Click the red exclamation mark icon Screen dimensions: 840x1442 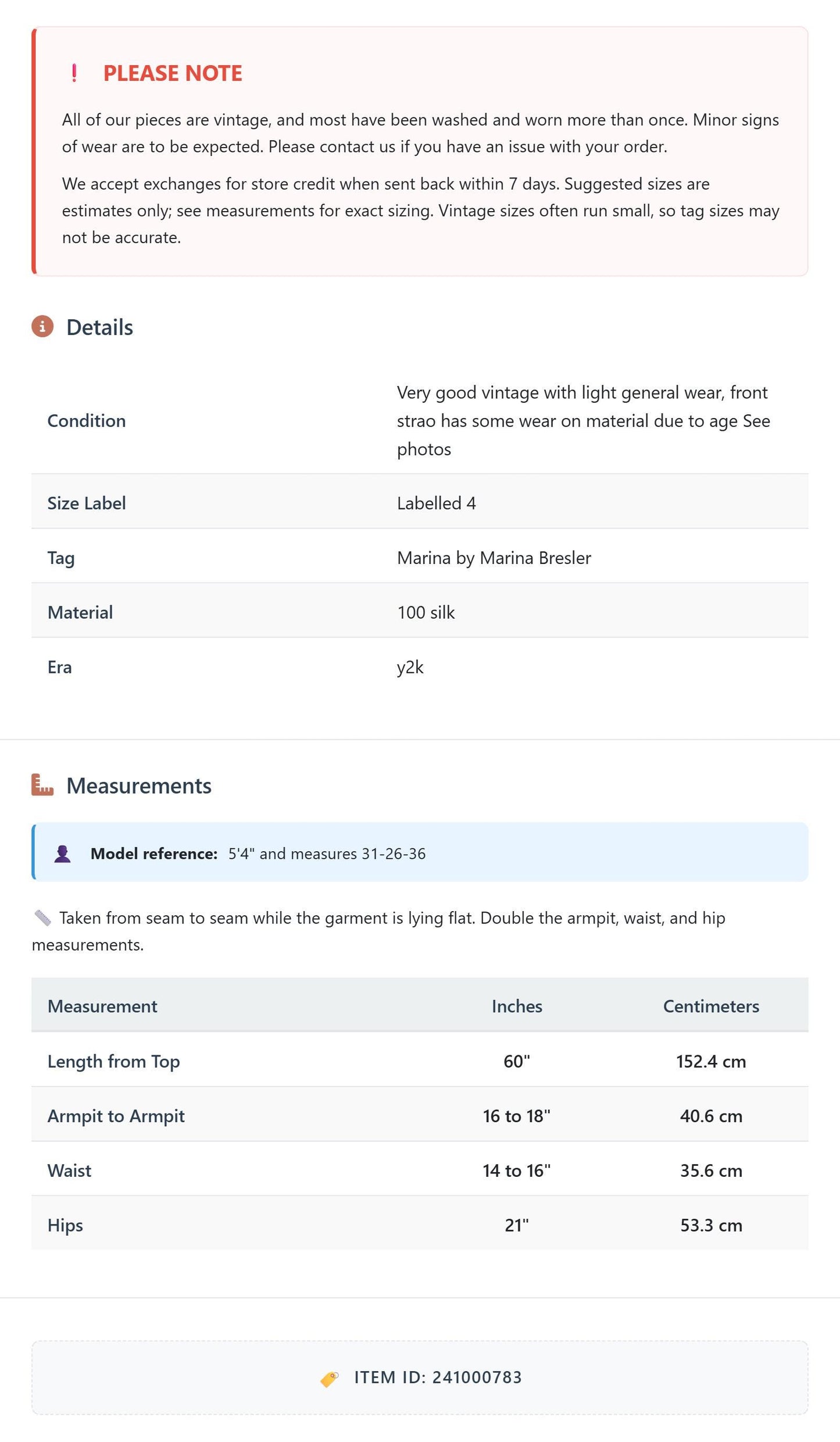pos(74,73)
